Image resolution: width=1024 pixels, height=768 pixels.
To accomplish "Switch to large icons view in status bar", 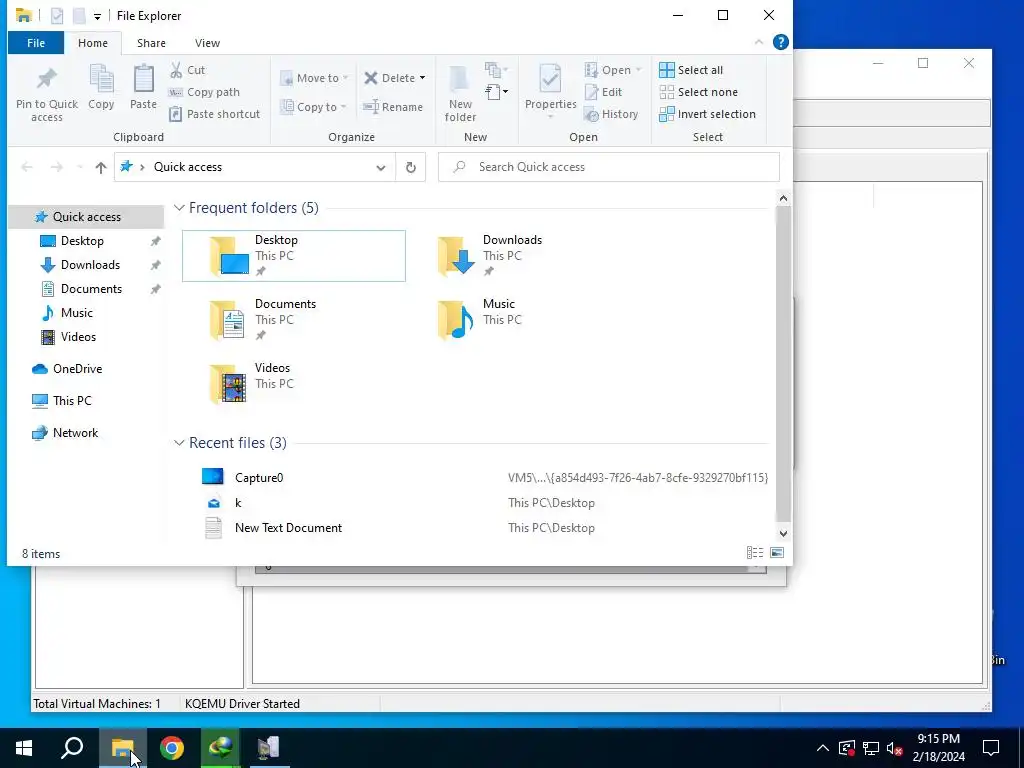I will 777,553.
